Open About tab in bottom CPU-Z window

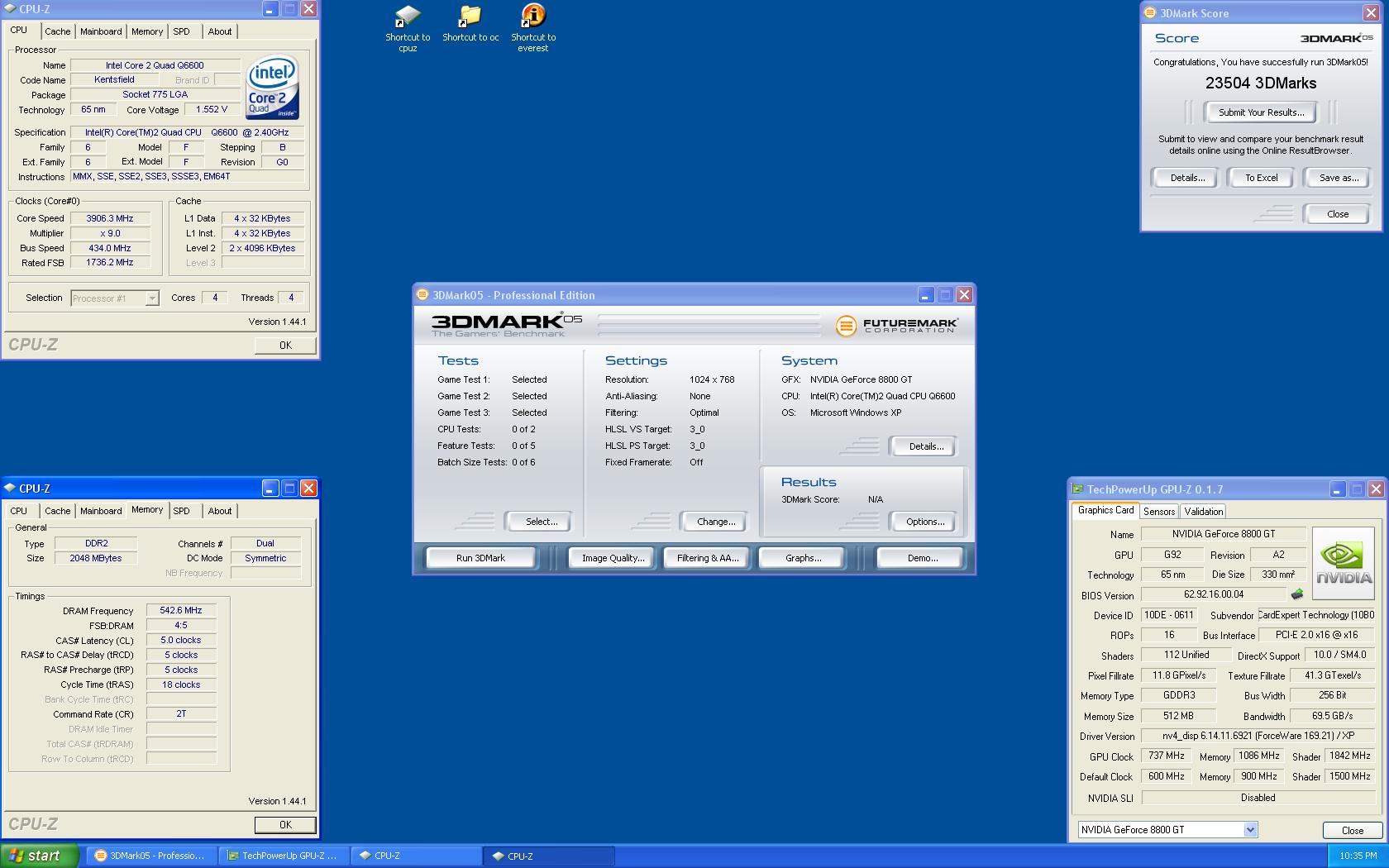click(x=220, y=511)
